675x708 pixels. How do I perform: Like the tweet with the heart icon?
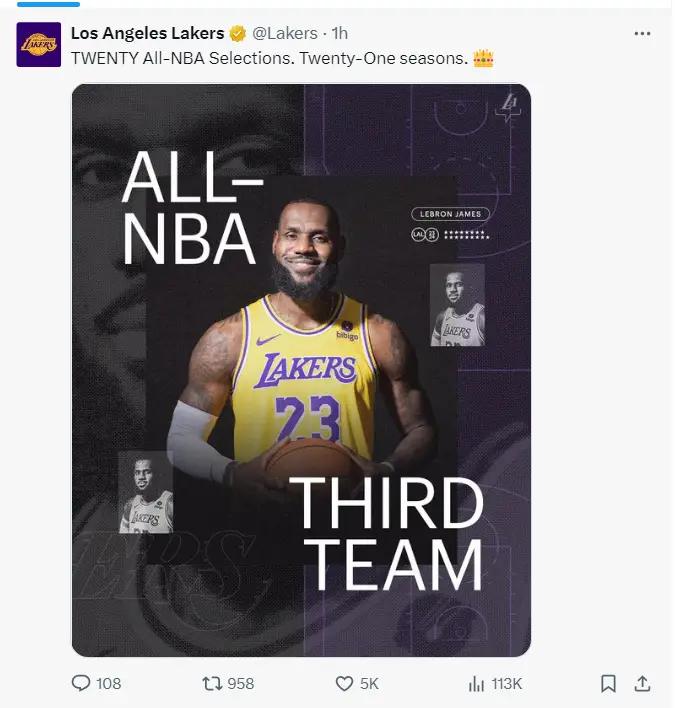click(x=344, y=683)
